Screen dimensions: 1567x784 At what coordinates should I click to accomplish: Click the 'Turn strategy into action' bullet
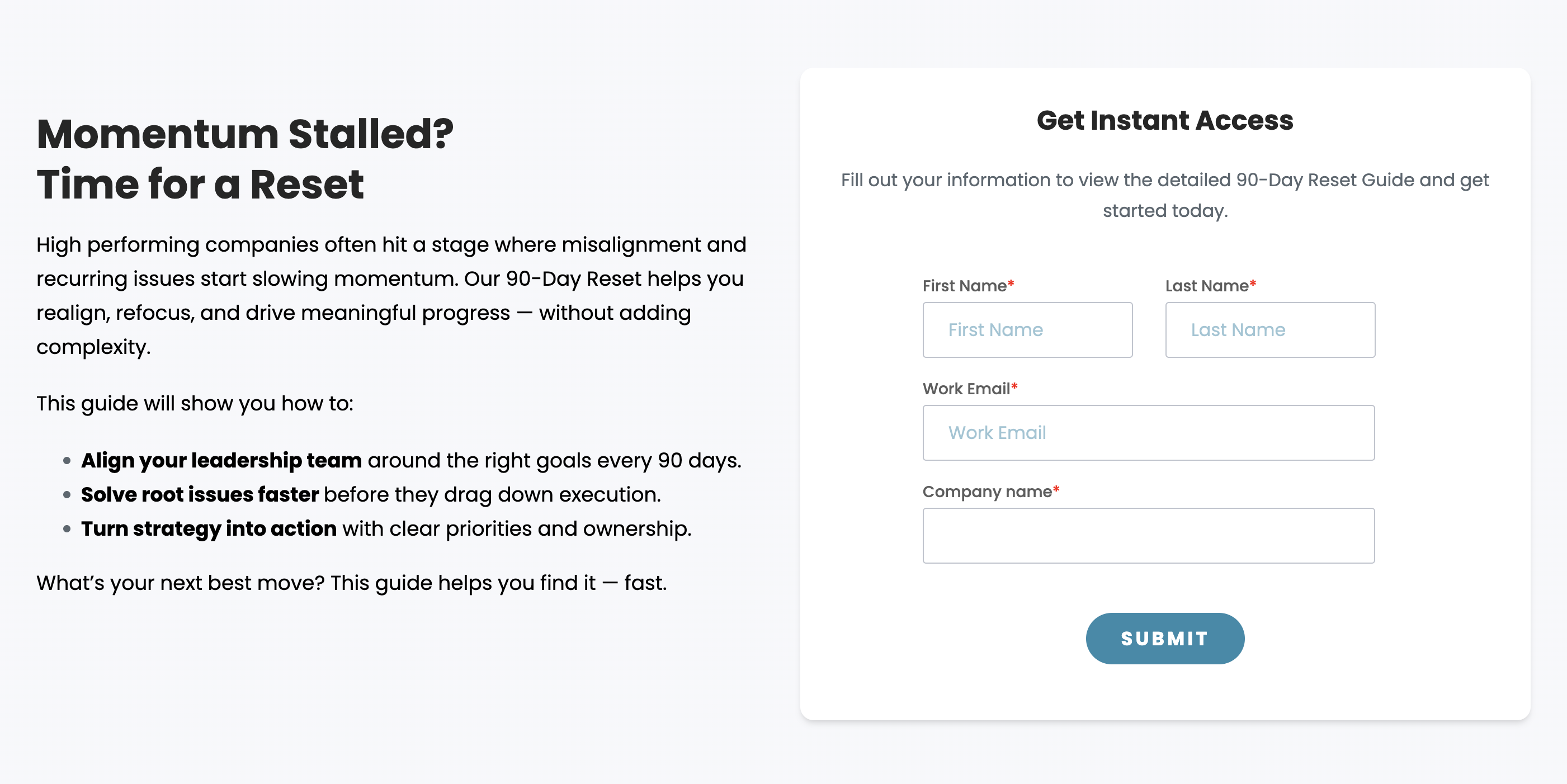pos(386,528)
